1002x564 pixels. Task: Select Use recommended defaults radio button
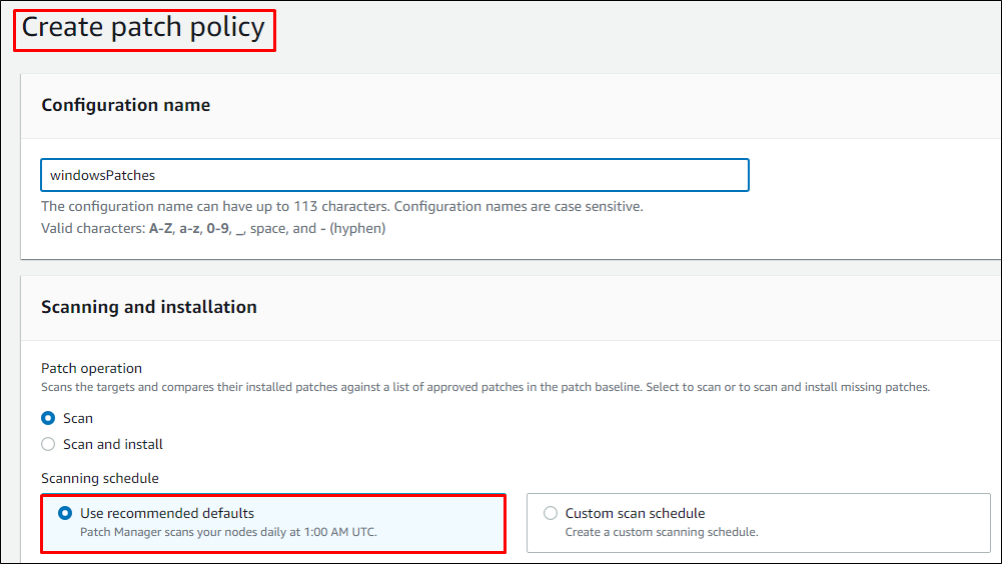65,513
